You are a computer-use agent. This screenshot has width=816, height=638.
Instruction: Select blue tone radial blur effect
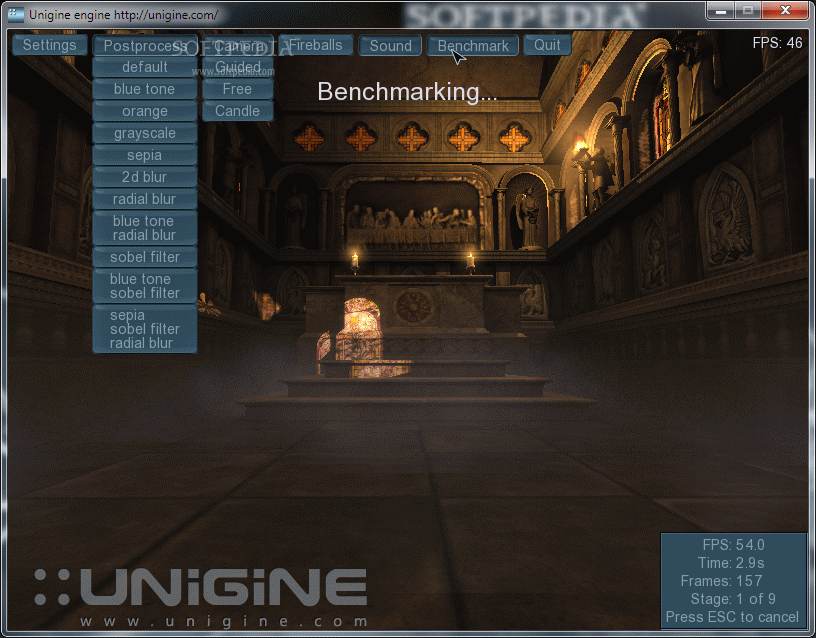click(145, 228)
